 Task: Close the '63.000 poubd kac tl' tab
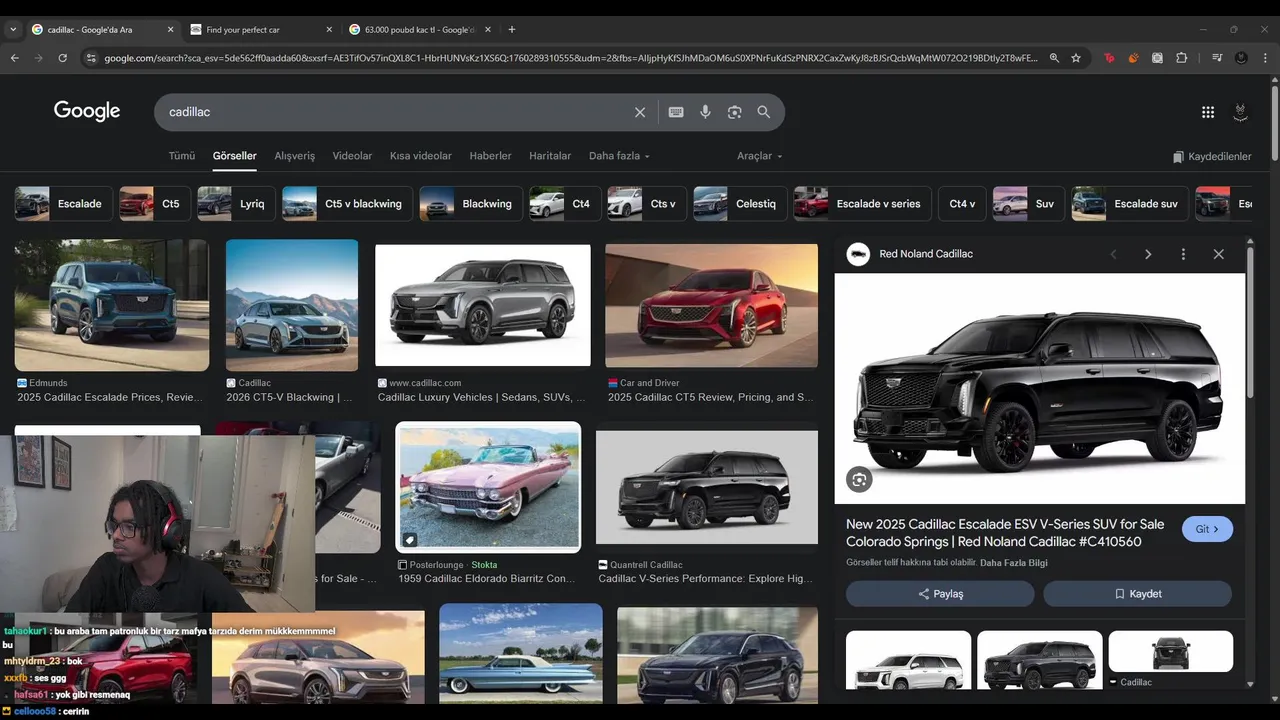click(490, 30)
